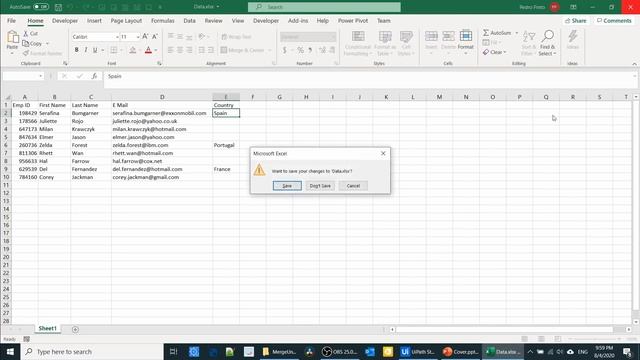Click the Share button
Viewport: 640px width, 360px height.
[576, 20]
